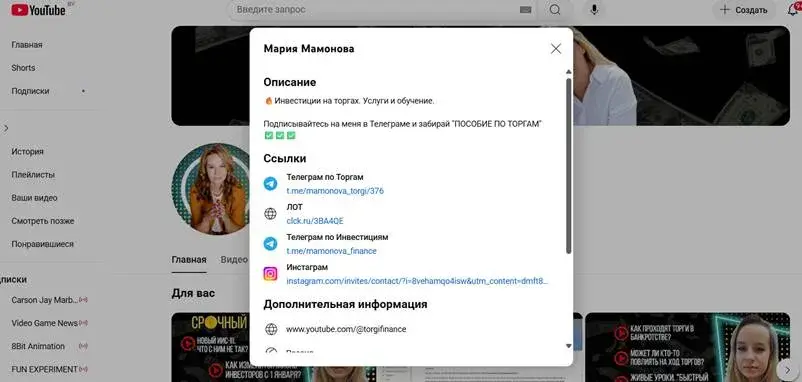Viewport: 802px width, 382px height.
Task: Click www.youtube.com/@torgifinance text
Action: pos(346,329)
